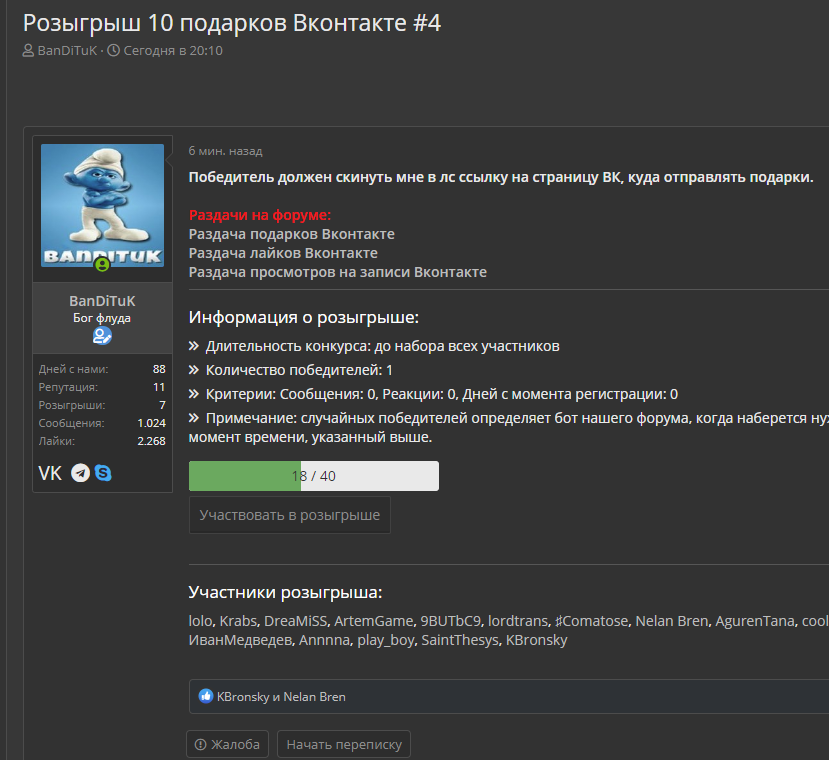This screenshot has width=829, height=760.
Task: Open BanDiTuK's Skype contact icon
Action: [x=103, y=473]
